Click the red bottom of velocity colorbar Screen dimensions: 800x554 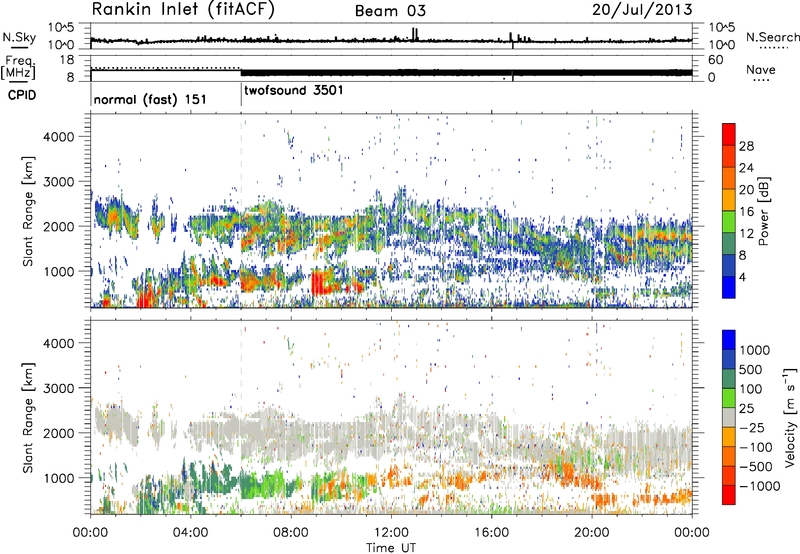point(729,495)
